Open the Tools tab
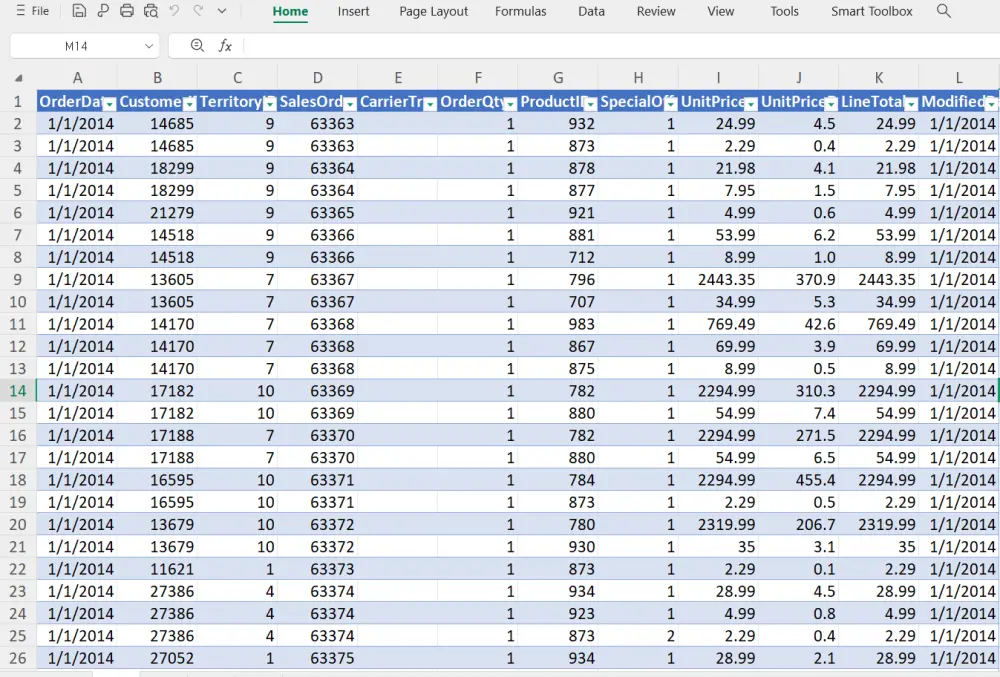 click(x=784, y=11)
